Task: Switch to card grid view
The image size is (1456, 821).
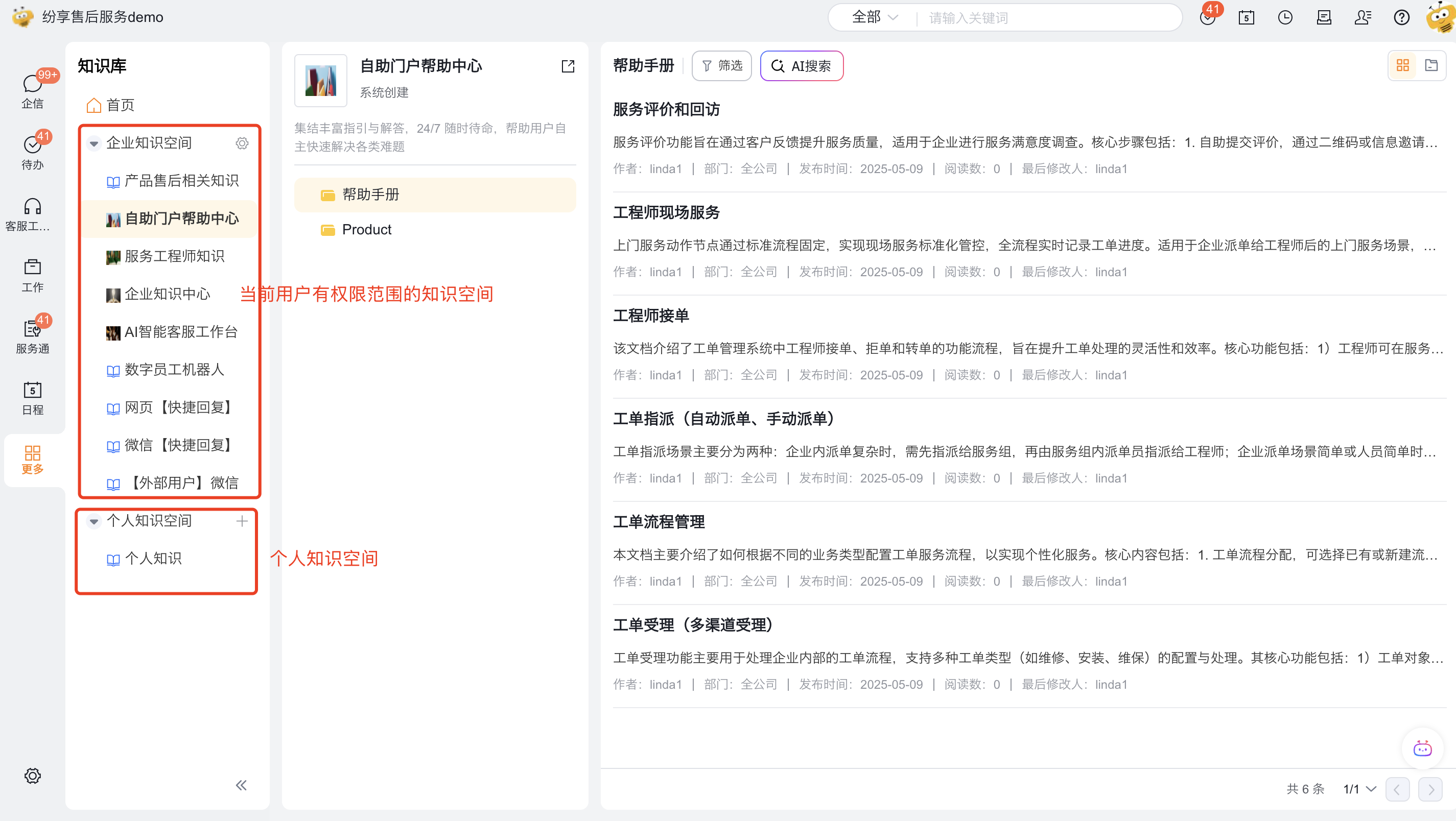Action: click(1403, 65)
